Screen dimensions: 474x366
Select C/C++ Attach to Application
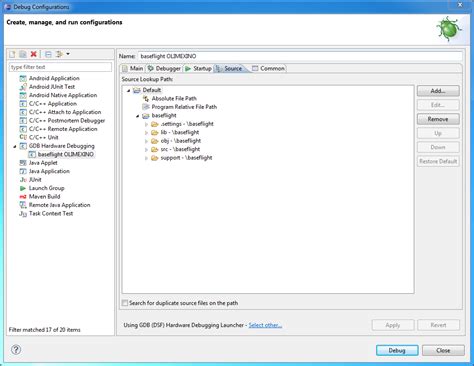65,112
